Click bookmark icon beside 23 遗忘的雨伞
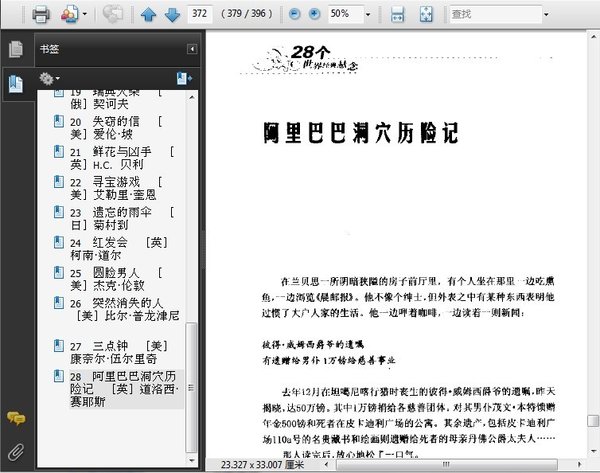The width and height of the screenshot is (600, 473). [59, 212]
